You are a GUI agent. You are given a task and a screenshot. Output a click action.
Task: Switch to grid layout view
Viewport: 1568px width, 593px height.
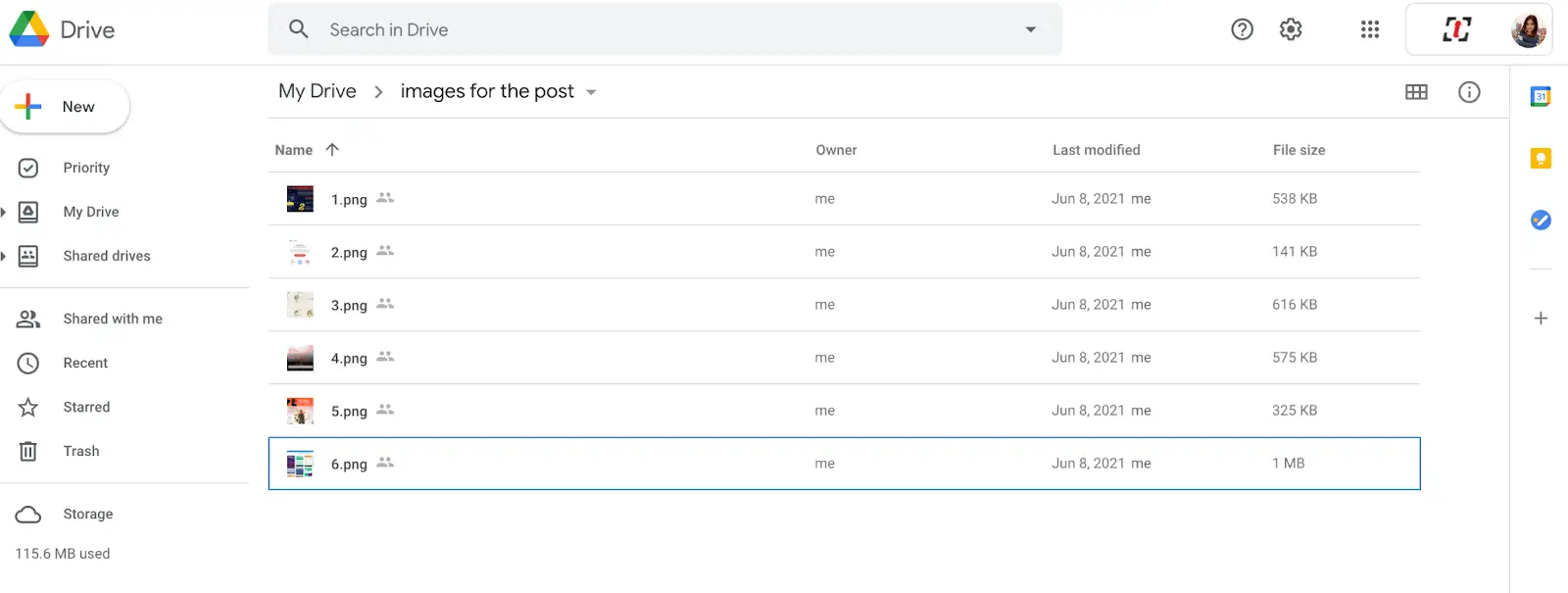click(1416, 92)
